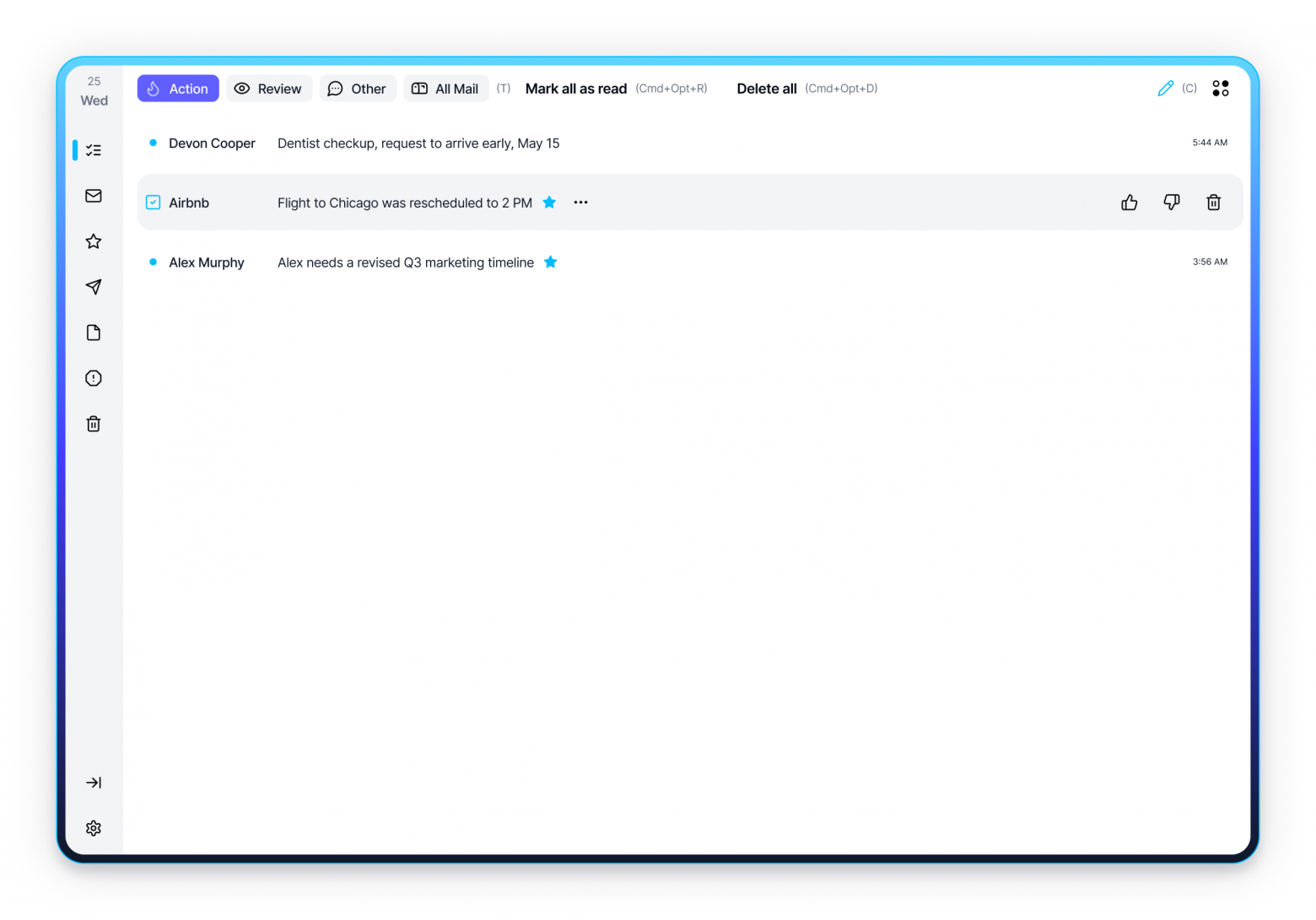1316x920 pixels.
Task: Open Spam alert-circle icon in sidebar
Action: click(94, 378)
